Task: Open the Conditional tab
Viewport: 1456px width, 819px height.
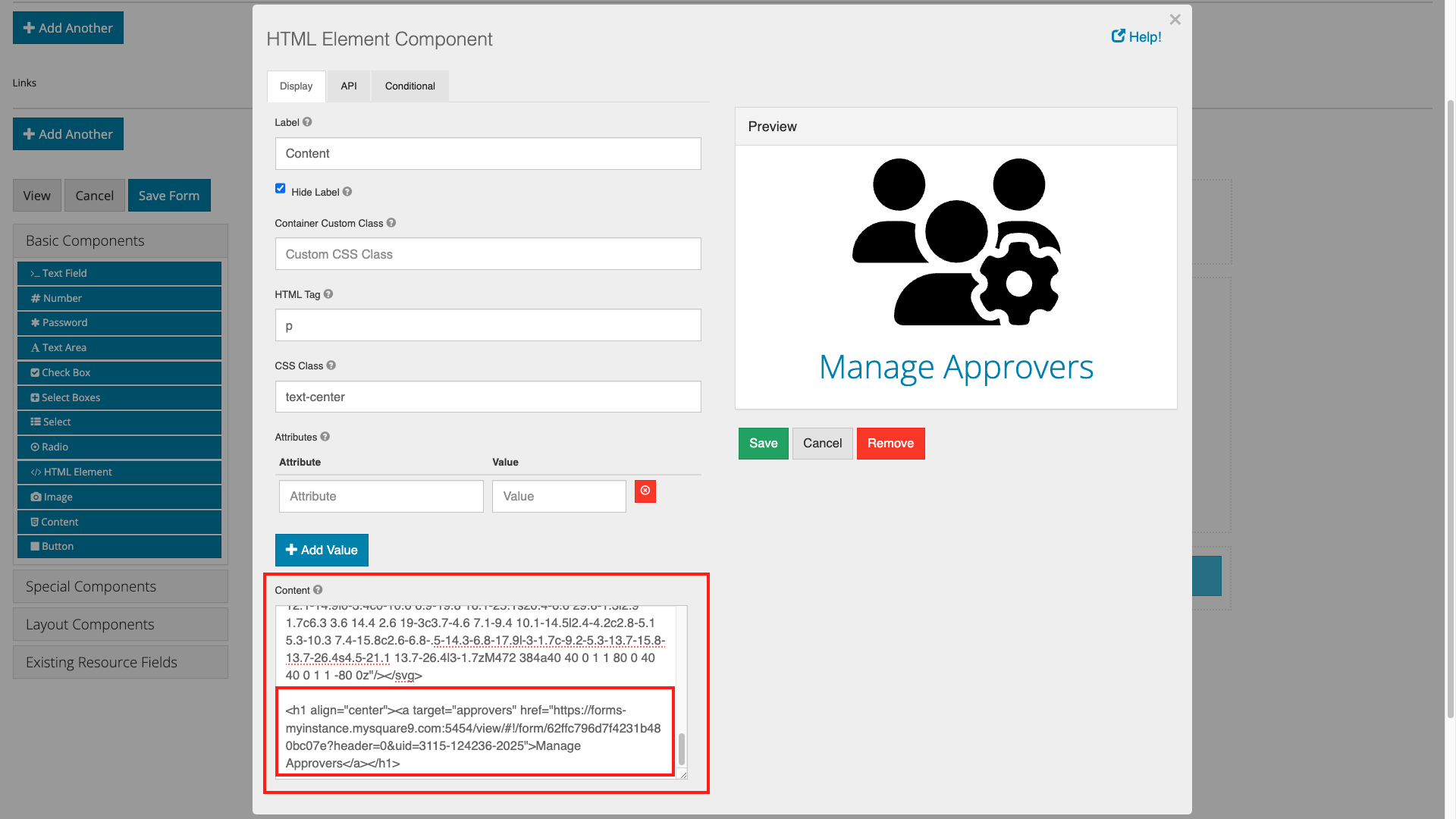Action: [x=409, y=86]
